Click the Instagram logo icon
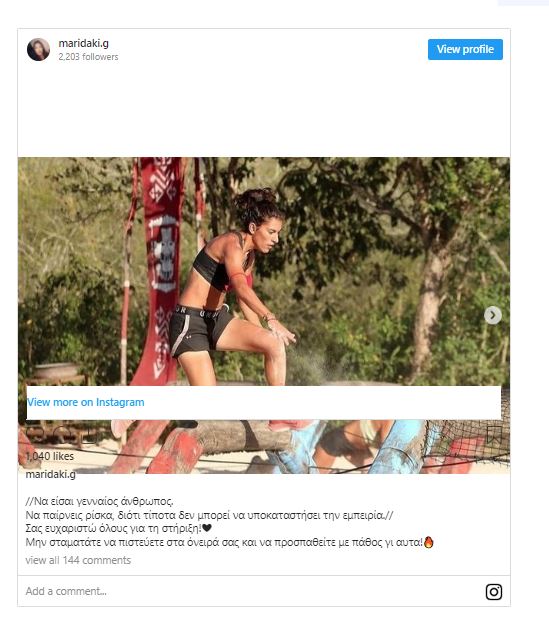The image size is (549, 640). (x=493, y=591)
